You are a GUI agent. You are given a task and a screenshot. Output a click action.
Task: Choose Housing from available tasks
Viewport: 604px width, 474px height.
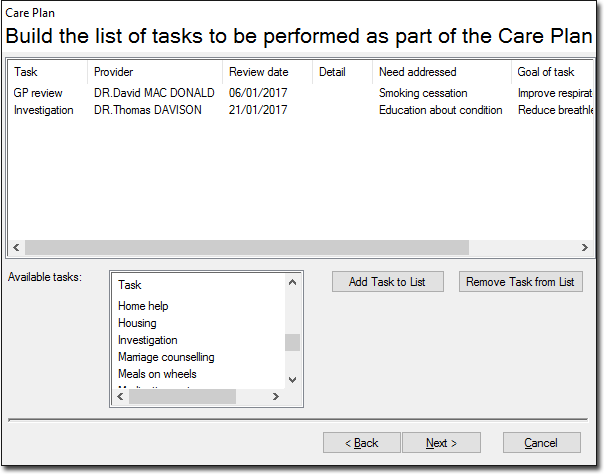click(x=137, y=323)
